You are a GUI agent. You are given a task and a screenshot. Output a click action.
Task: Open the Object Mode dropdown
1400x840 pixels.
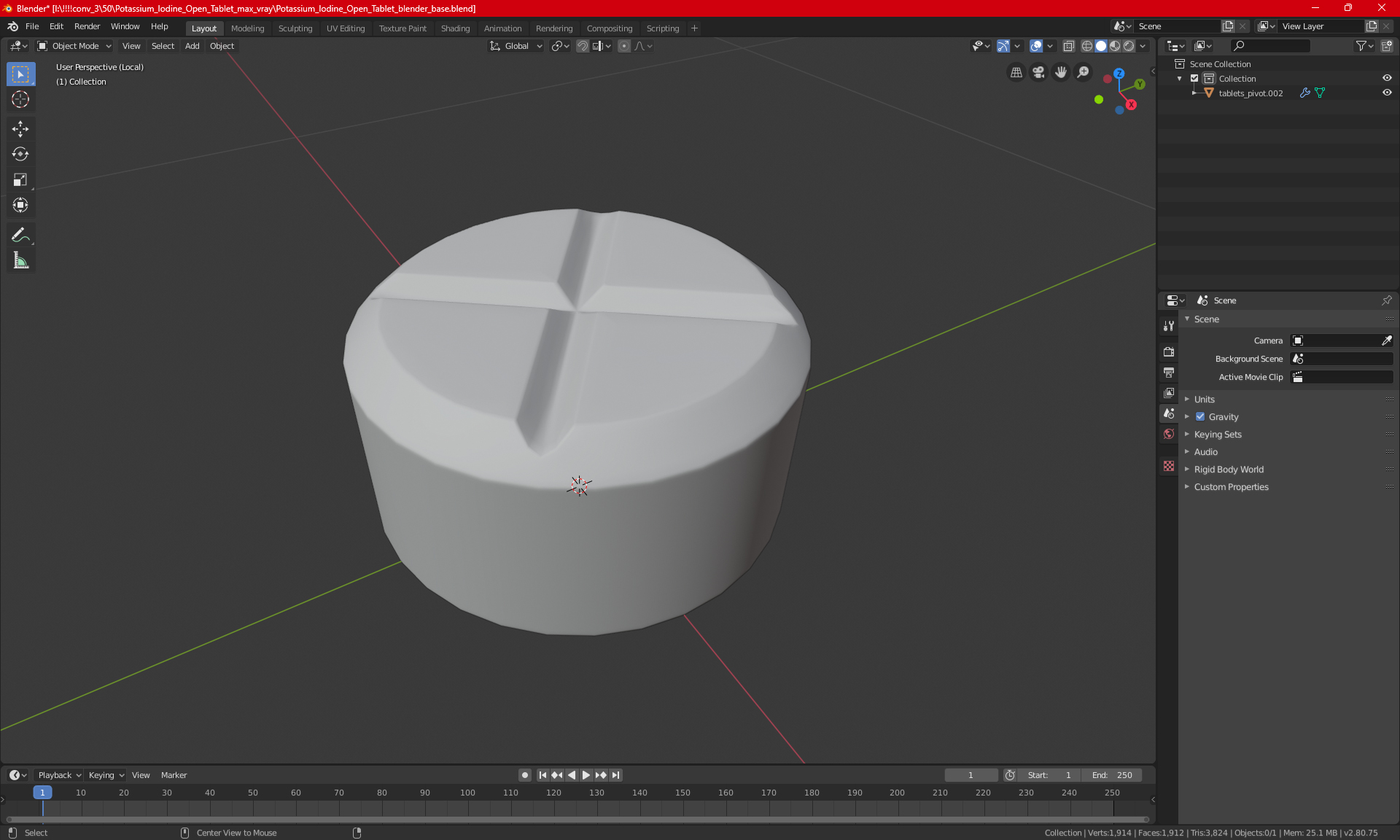coord(74,46)
